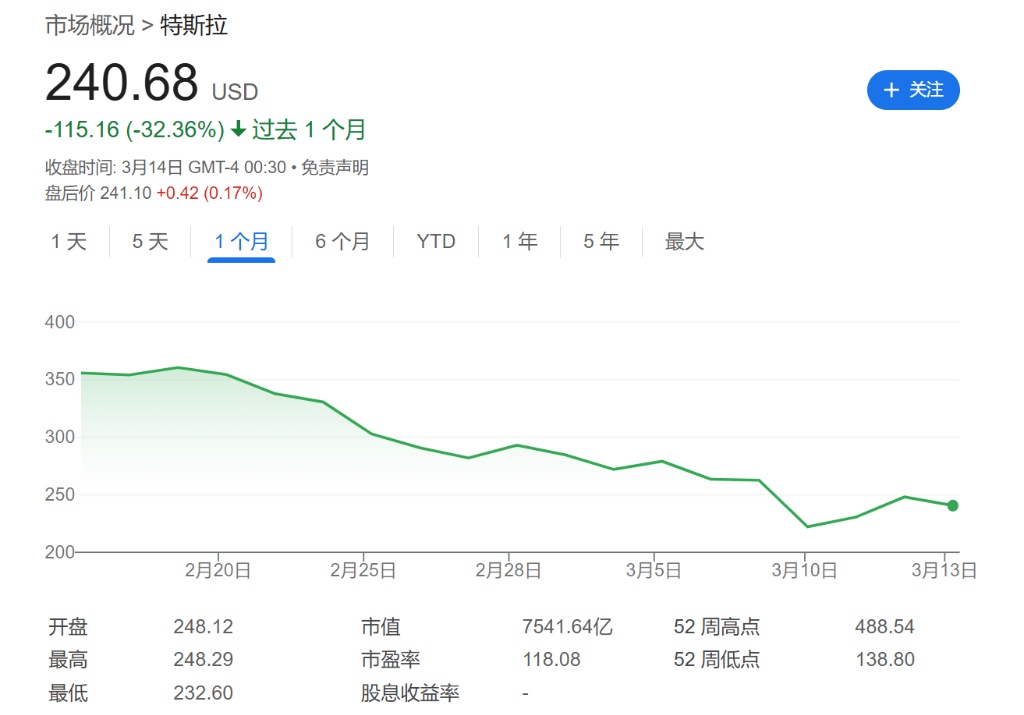Image resolution: width=1024 pixels, height=715 pixels.
Task: Click the green down arrow icon
Action: coord(238,129)
